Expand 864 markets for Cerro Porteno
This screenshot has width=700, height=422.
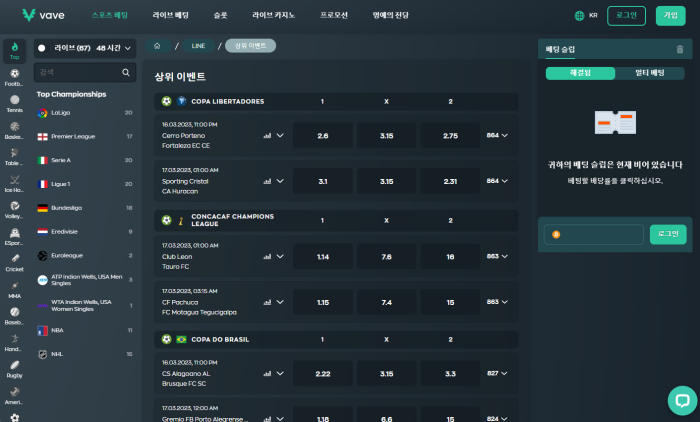click(x=497, y=135)
